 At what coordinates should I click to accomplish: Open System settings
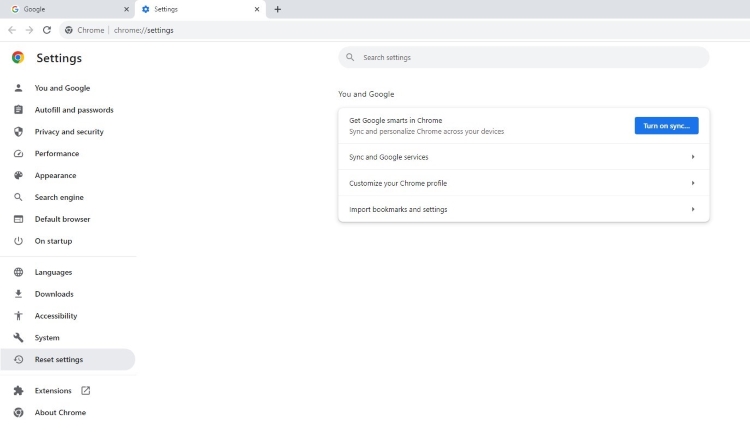(68, 338)
